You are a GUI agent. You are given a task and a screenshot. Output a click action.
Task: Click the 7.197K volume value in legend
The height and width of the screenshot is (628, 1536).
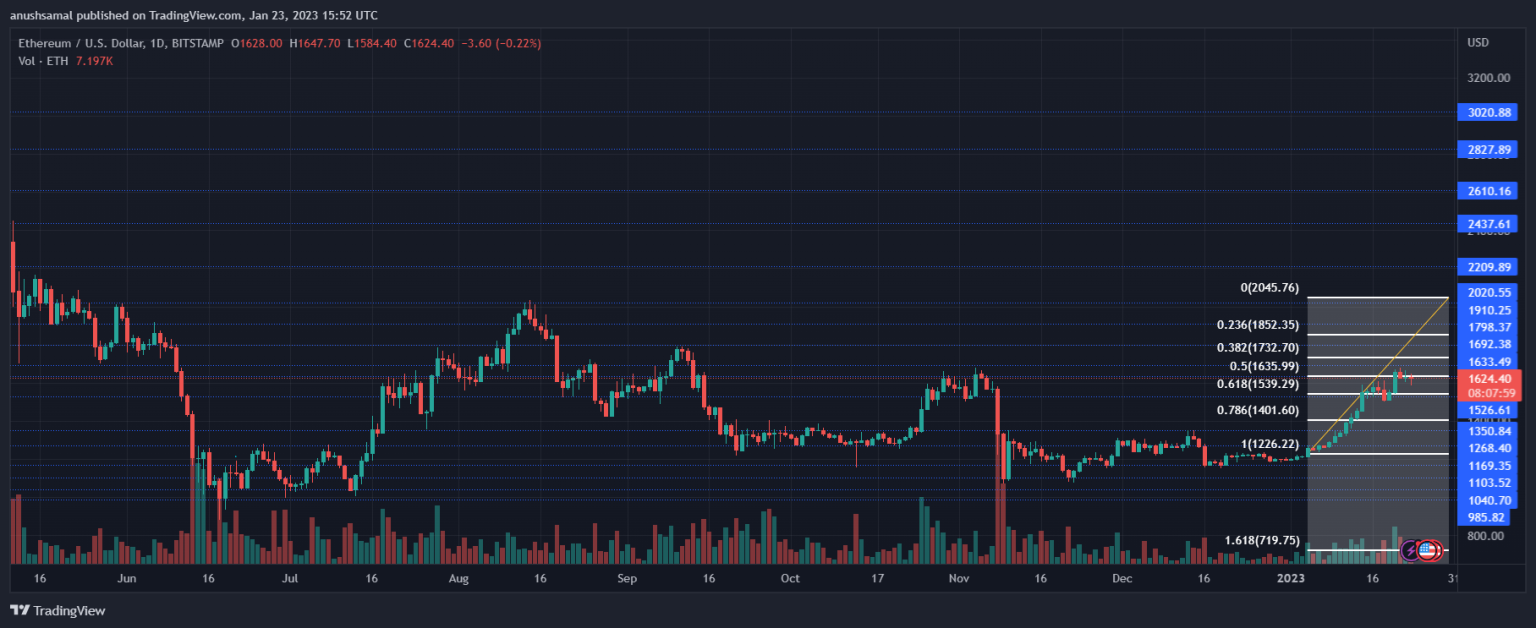coord(95,60)
